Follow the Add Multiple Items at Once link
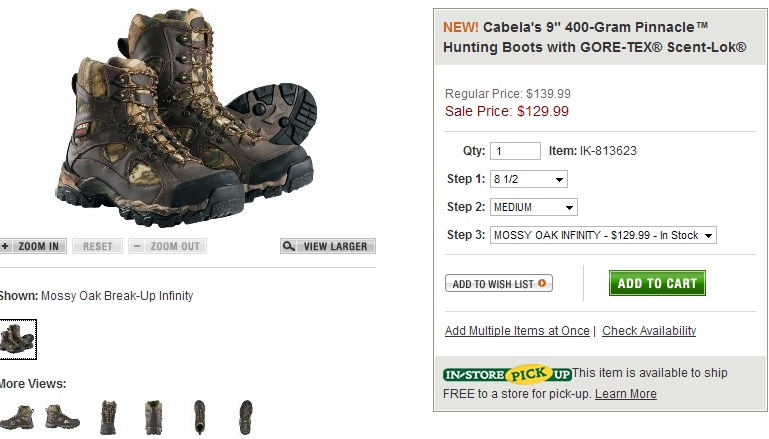769x439 pixels. (x=517, y=331)
